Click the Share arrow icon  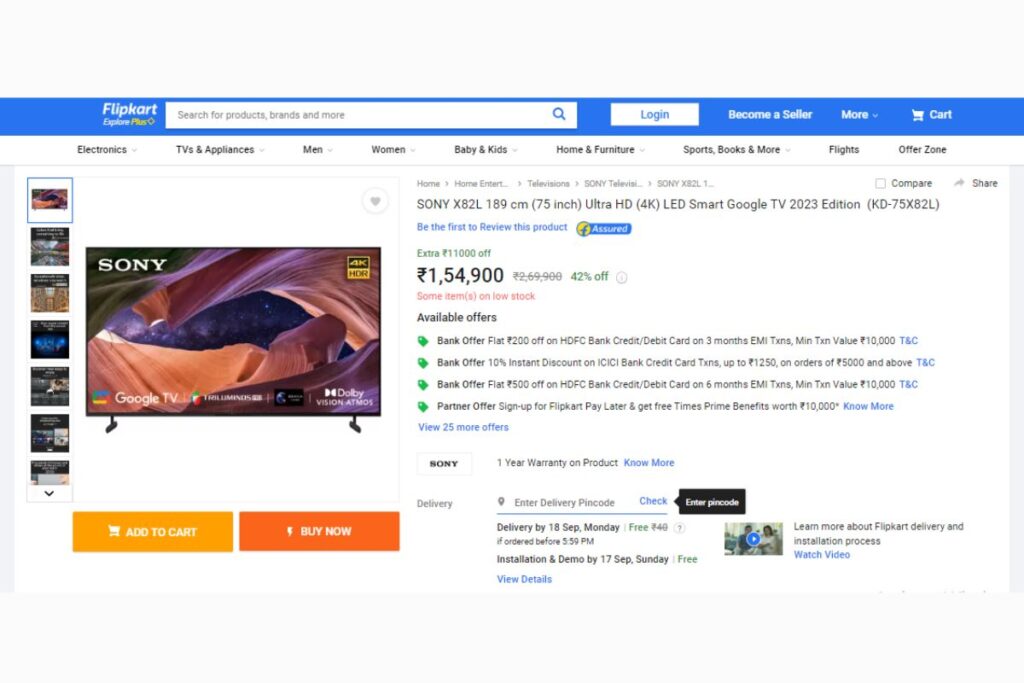coord(959,183)
